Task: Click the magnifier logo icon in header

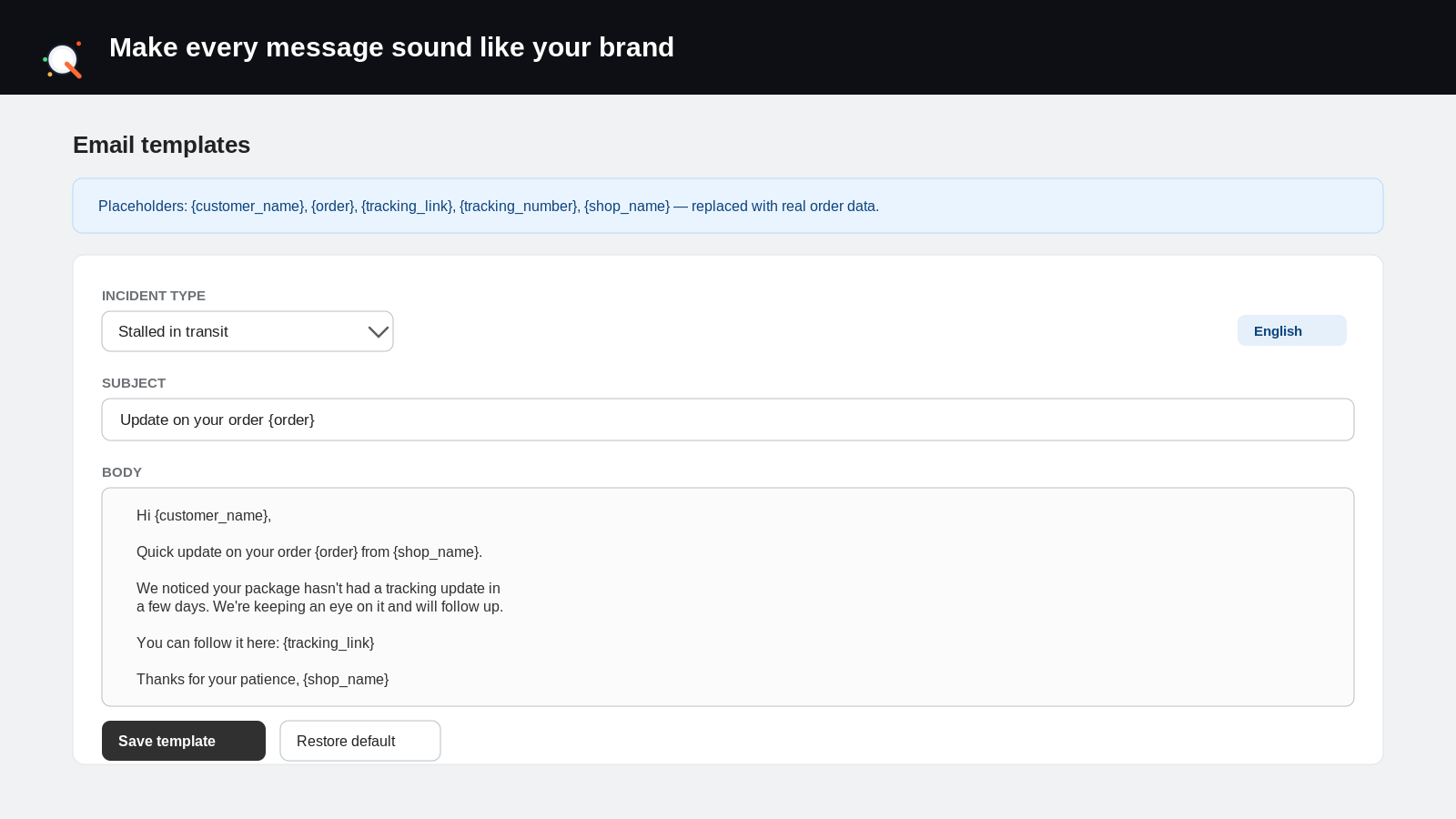Action: pos(63,60)
